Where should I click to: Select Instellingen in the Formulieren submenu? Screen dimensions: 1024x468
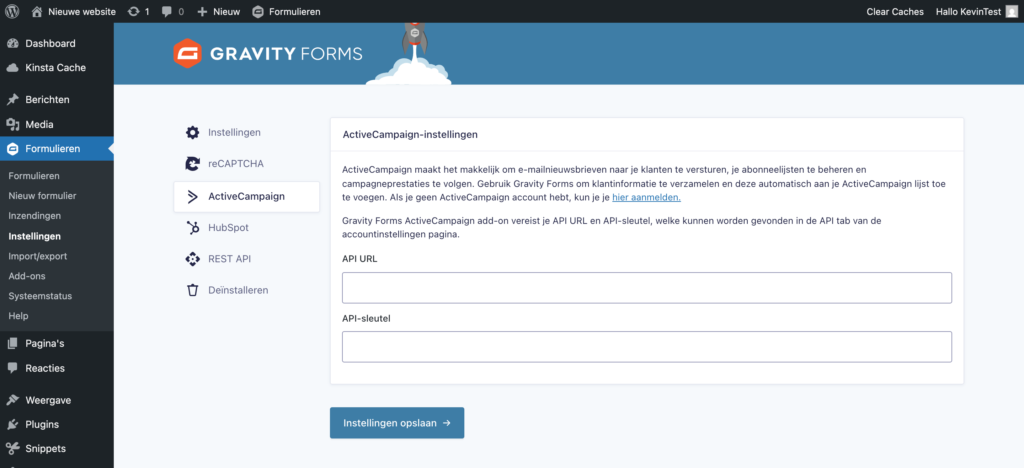point(35,236)
